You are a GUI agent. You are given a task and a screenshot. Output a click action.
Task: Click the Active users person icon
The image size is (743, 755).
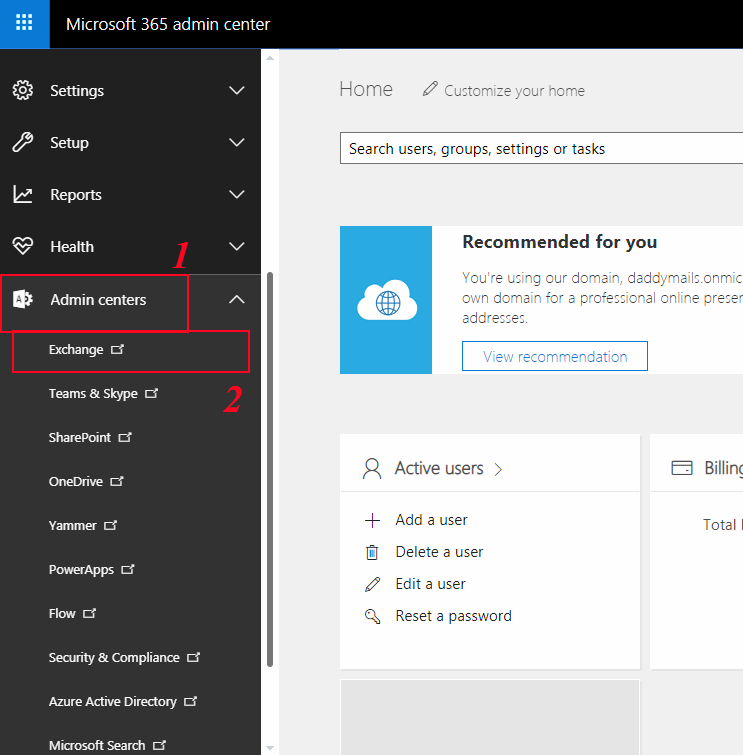point(372,469)
